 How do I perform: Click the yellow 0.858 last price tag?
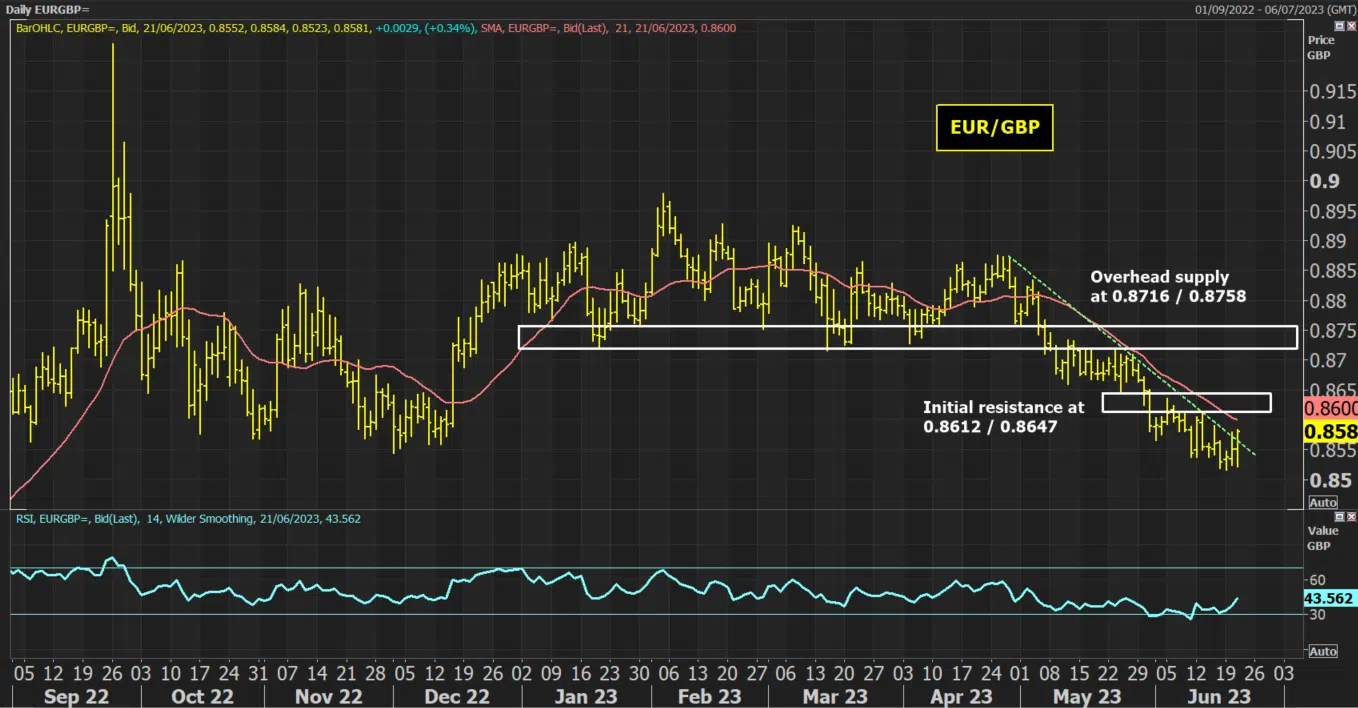point(1332,432)
